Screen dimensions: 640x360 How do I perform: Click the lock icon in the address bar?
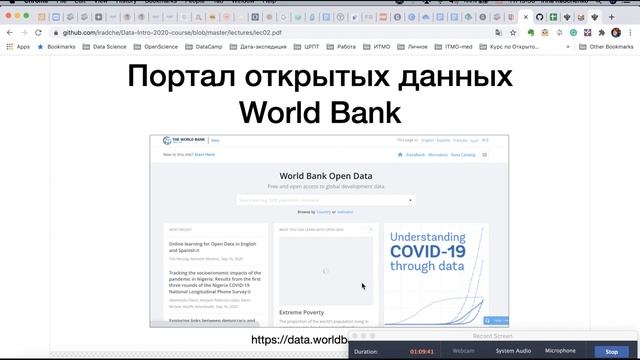(x=56, y=33)
